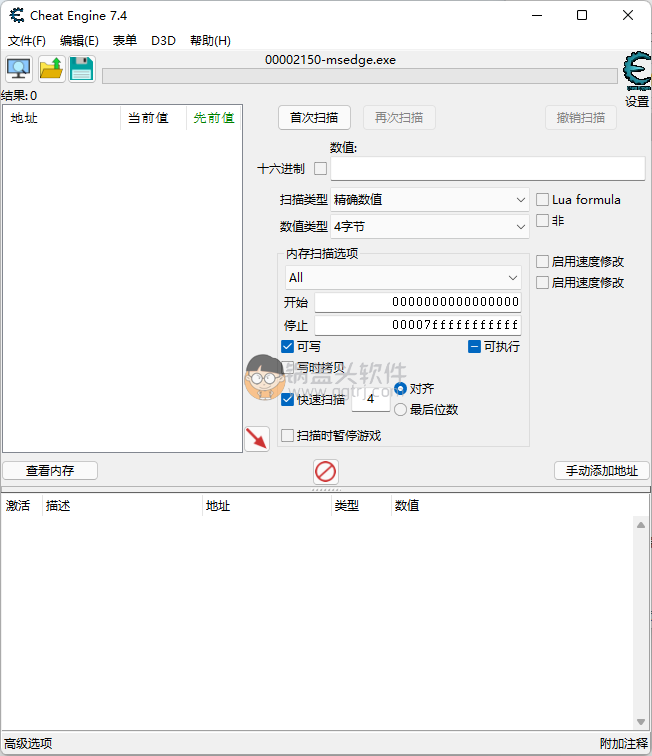Open the 数值类型 dropdown
Screen dimensions: 652x756
[x=430, y=227]
